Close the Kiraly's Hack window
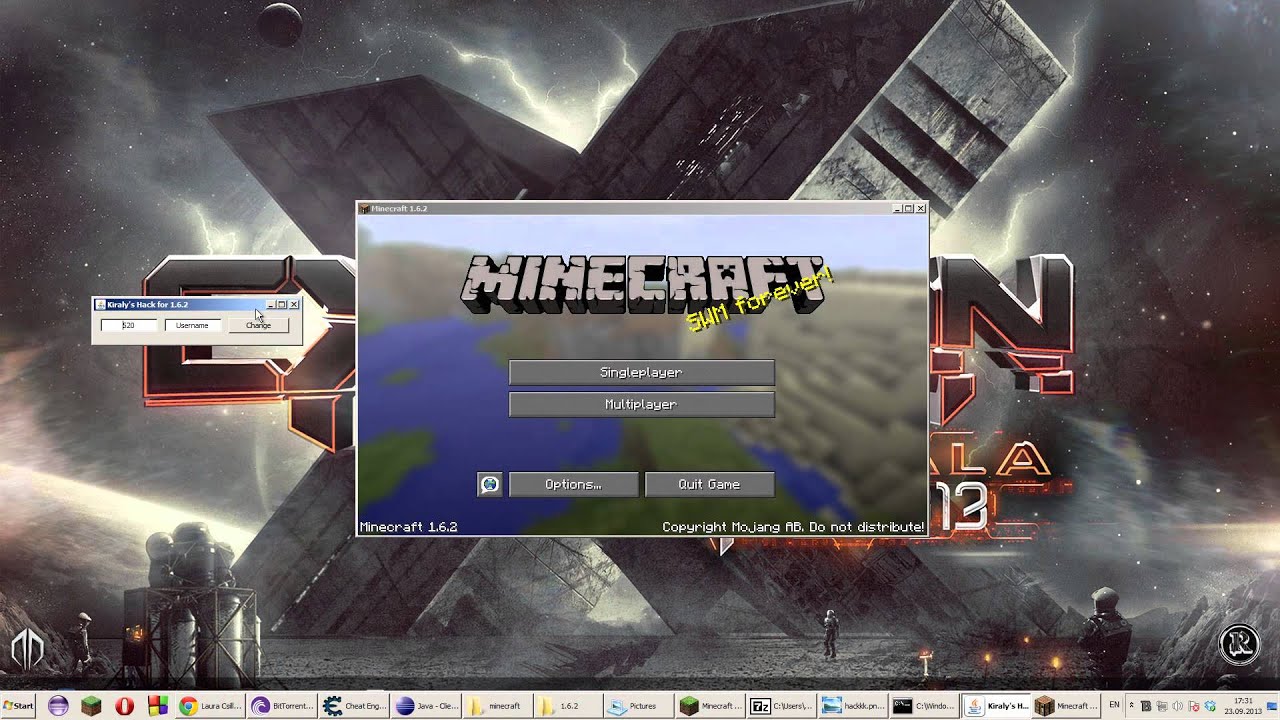The image size is (1280, 720). 294,305
